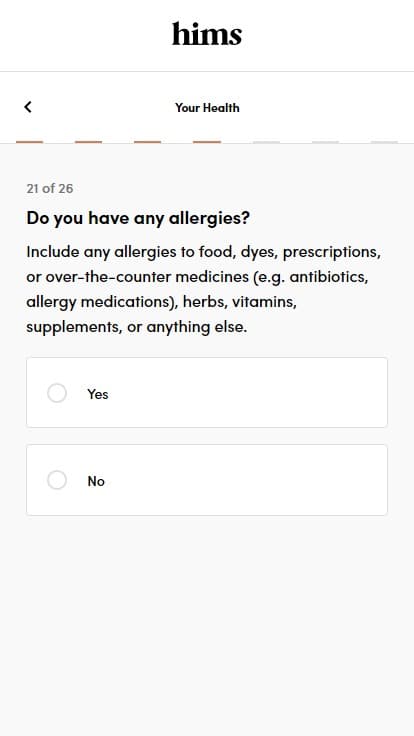Viewport: 414px width, 736px height.
Task: Click the "Do you have any allergies?" heading
Action: [138, 218]
